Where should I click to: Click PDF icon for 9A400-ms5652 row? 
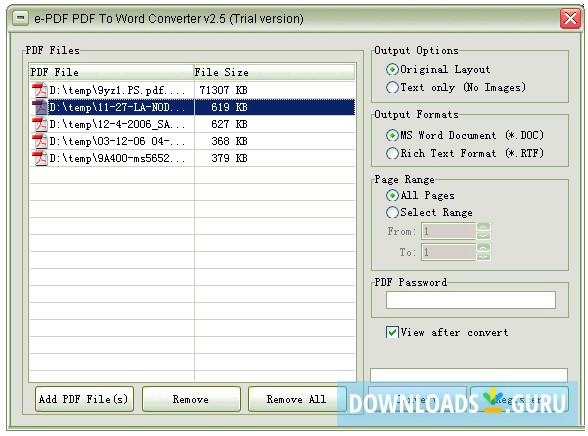tap(39, 158)
